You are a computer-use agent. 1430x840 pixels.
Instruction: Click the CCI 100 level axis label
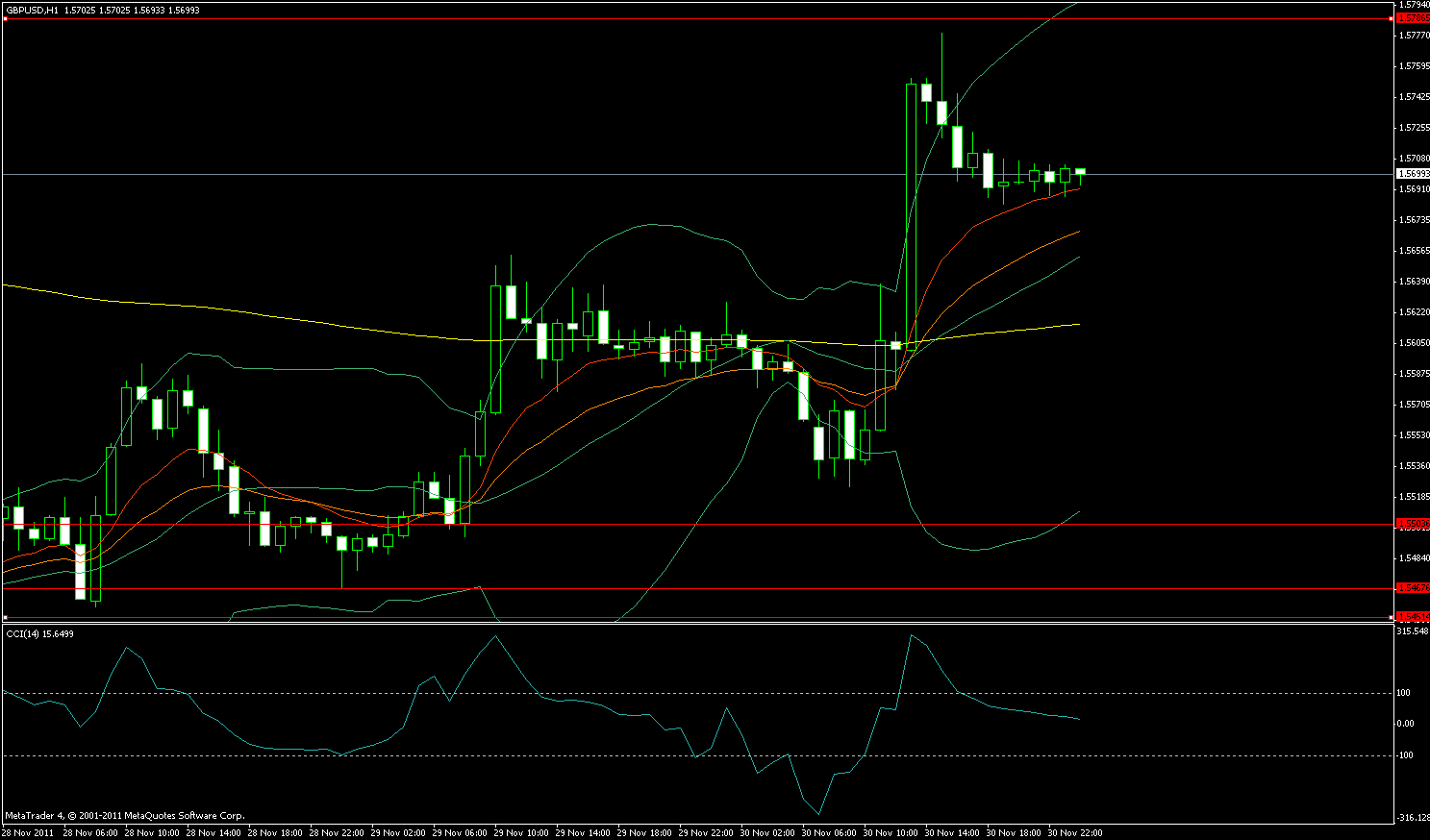pyautogui.click(x=1404, y=693)
